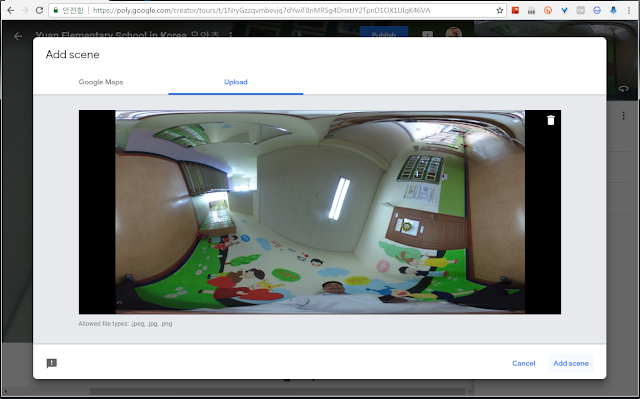Image resolution: width=640 pixels, height=399 pixels.
Task: Reload the page in browser
Action: click(39, 10)
